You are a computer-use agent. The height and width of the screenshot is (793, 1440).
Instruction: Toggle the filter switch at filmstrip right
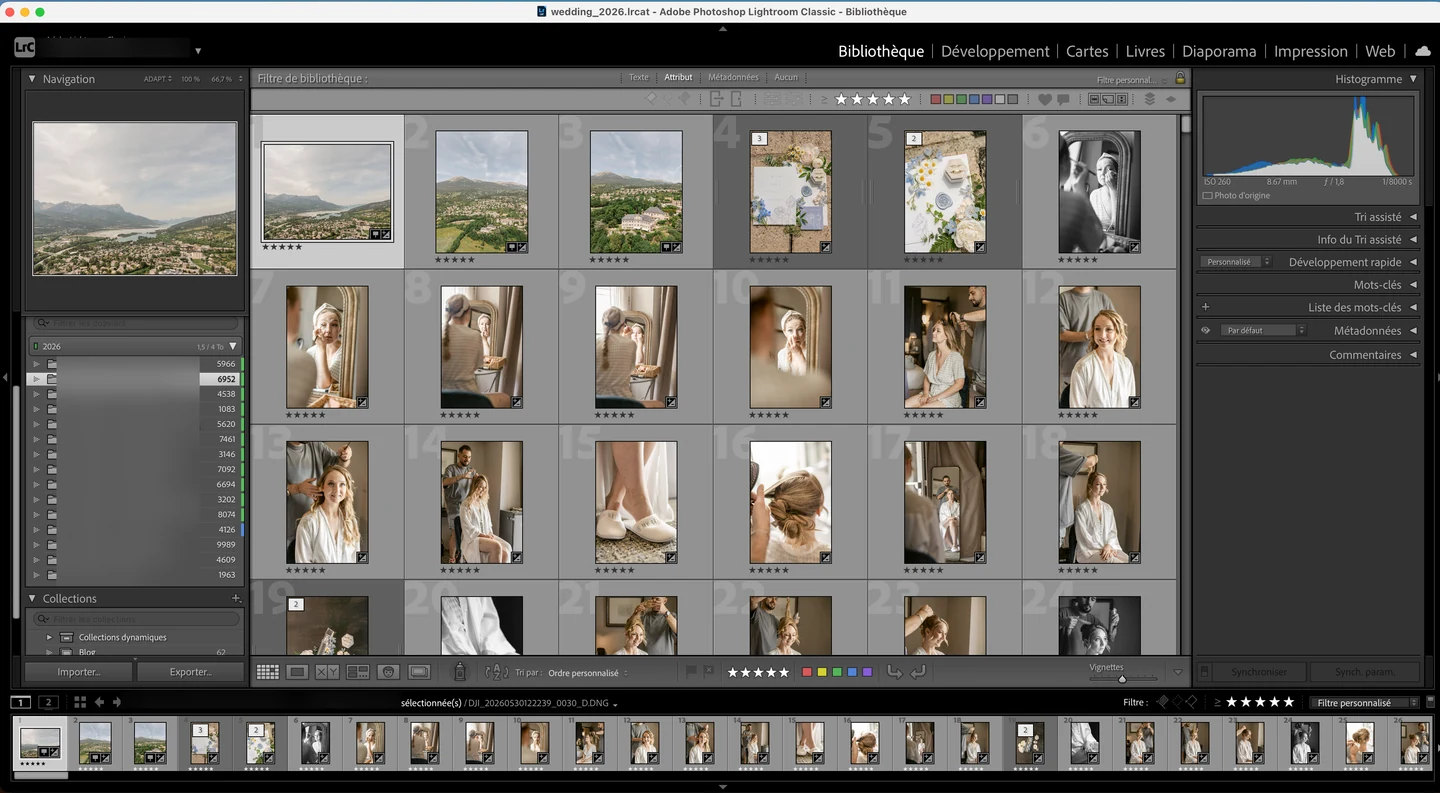pos(1431,702)
